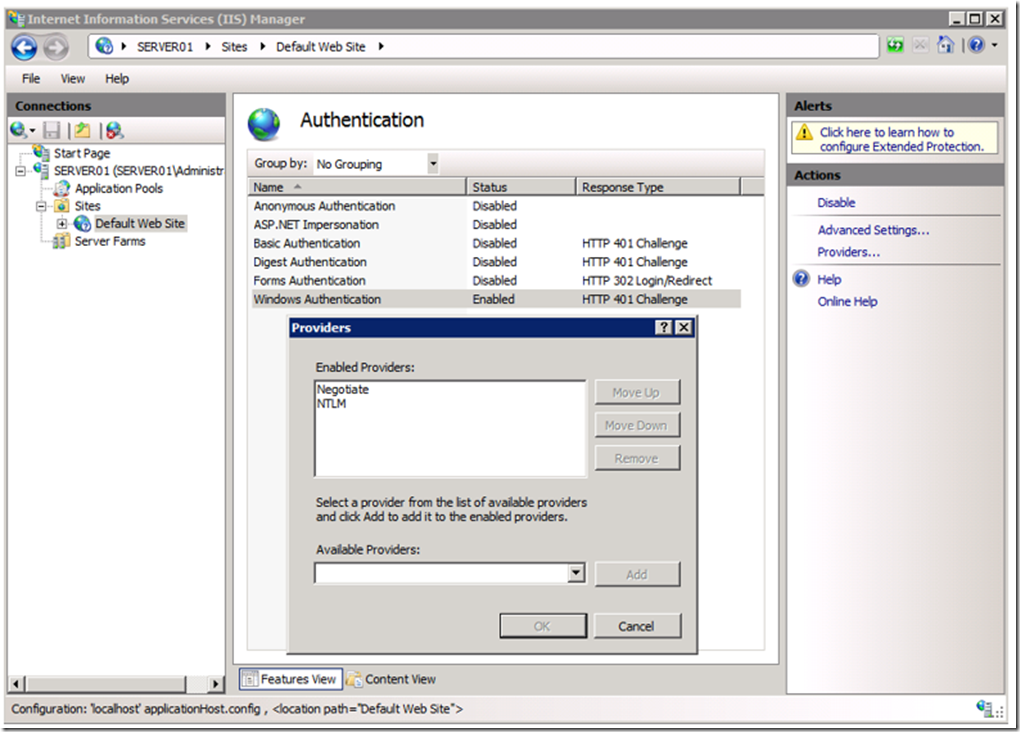Open Advanced Settings from Actions pane

[873, 230]
